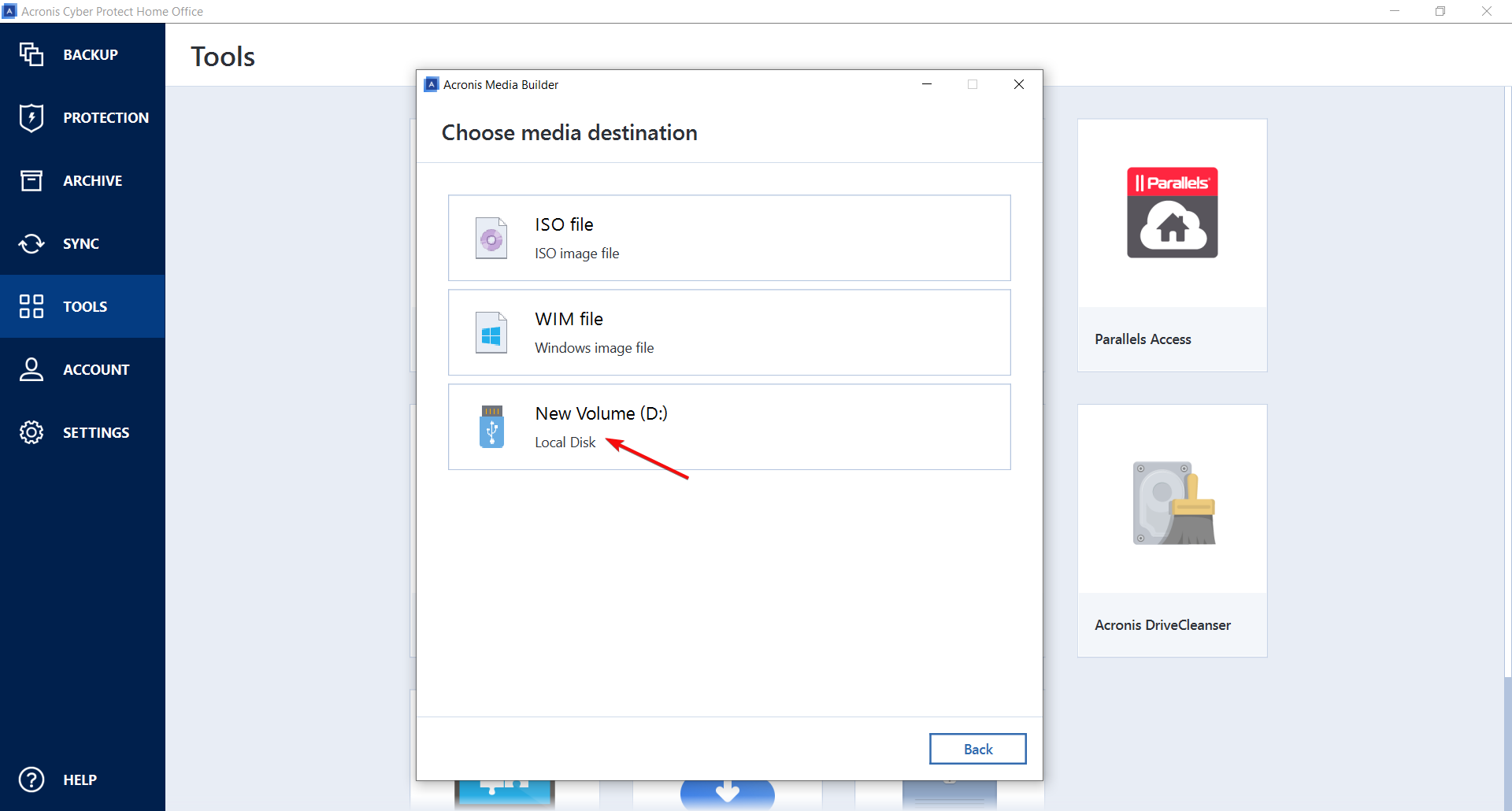This screenshot has width=1512, height=811.
Task: Click the WIM Windows file icon
Action: click(491, 332)
